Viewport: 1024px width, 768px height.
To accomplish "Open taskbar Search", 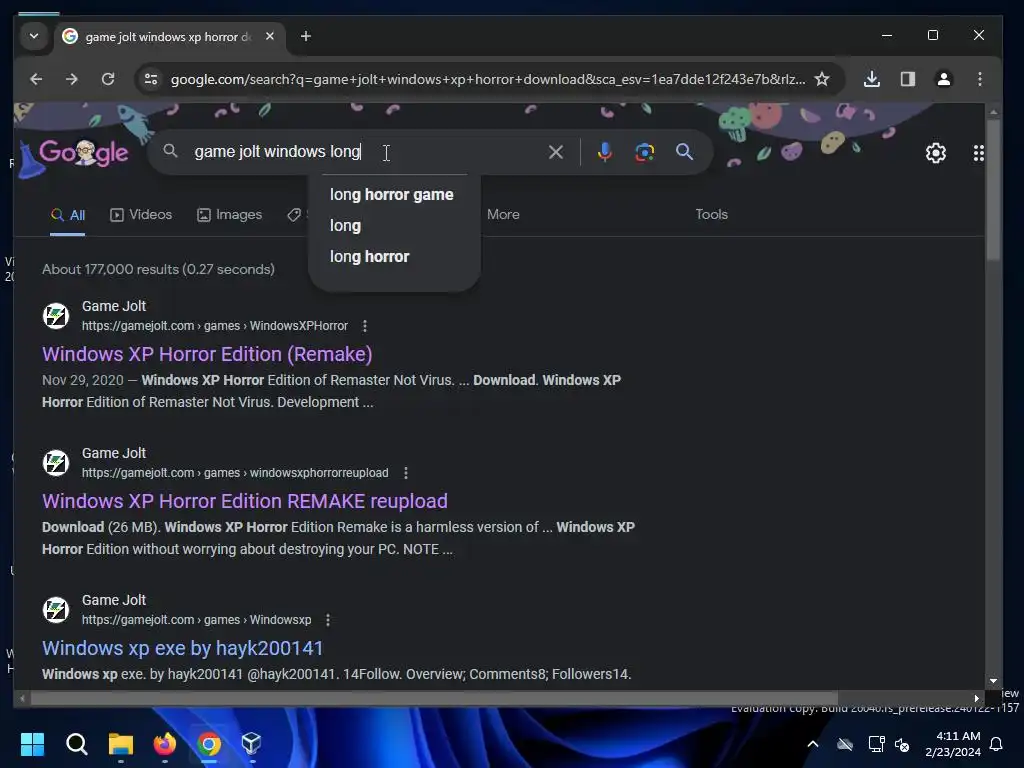I will point(76,744).
